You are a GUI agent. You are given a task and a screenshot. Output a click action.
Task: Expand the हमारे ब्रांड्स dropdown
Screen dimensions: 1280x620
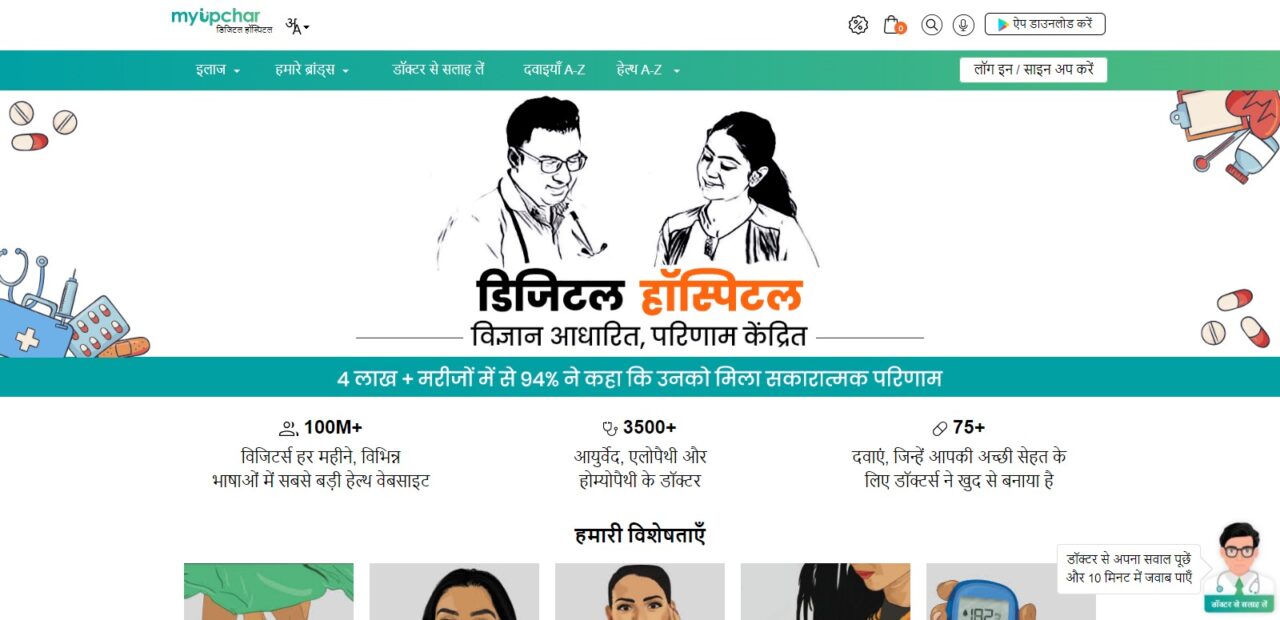pos(312,70)
